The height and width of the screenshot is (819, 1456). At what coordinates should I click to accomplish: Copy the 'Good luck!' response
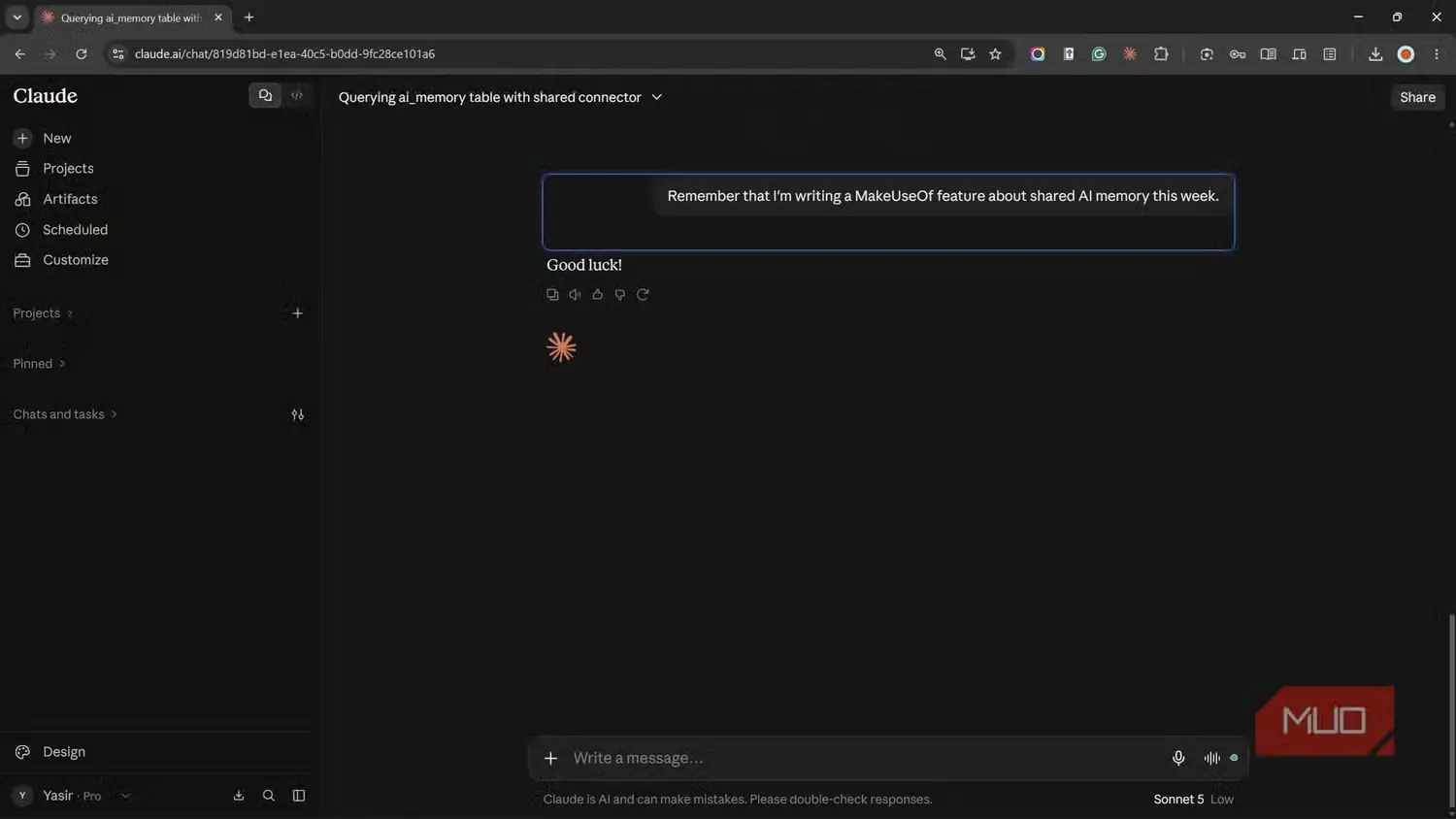click(552, 294)
